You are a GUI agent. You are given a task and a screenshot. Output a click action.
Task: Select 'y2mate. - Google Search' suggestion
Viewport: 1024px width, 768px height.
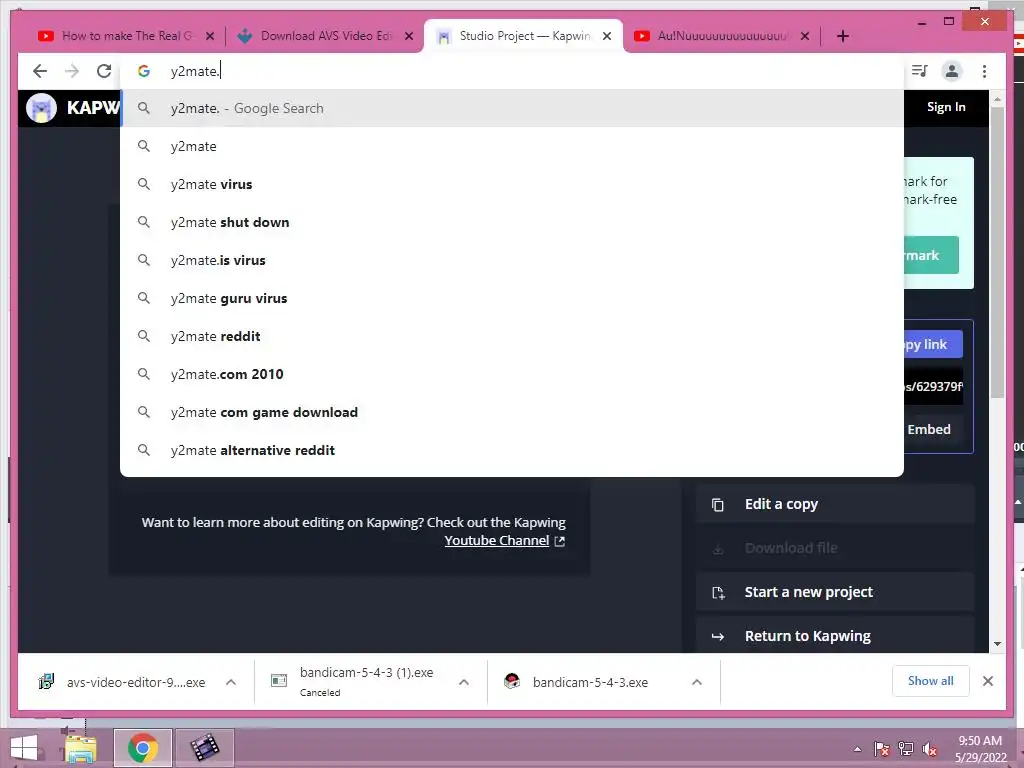[512, 108]
